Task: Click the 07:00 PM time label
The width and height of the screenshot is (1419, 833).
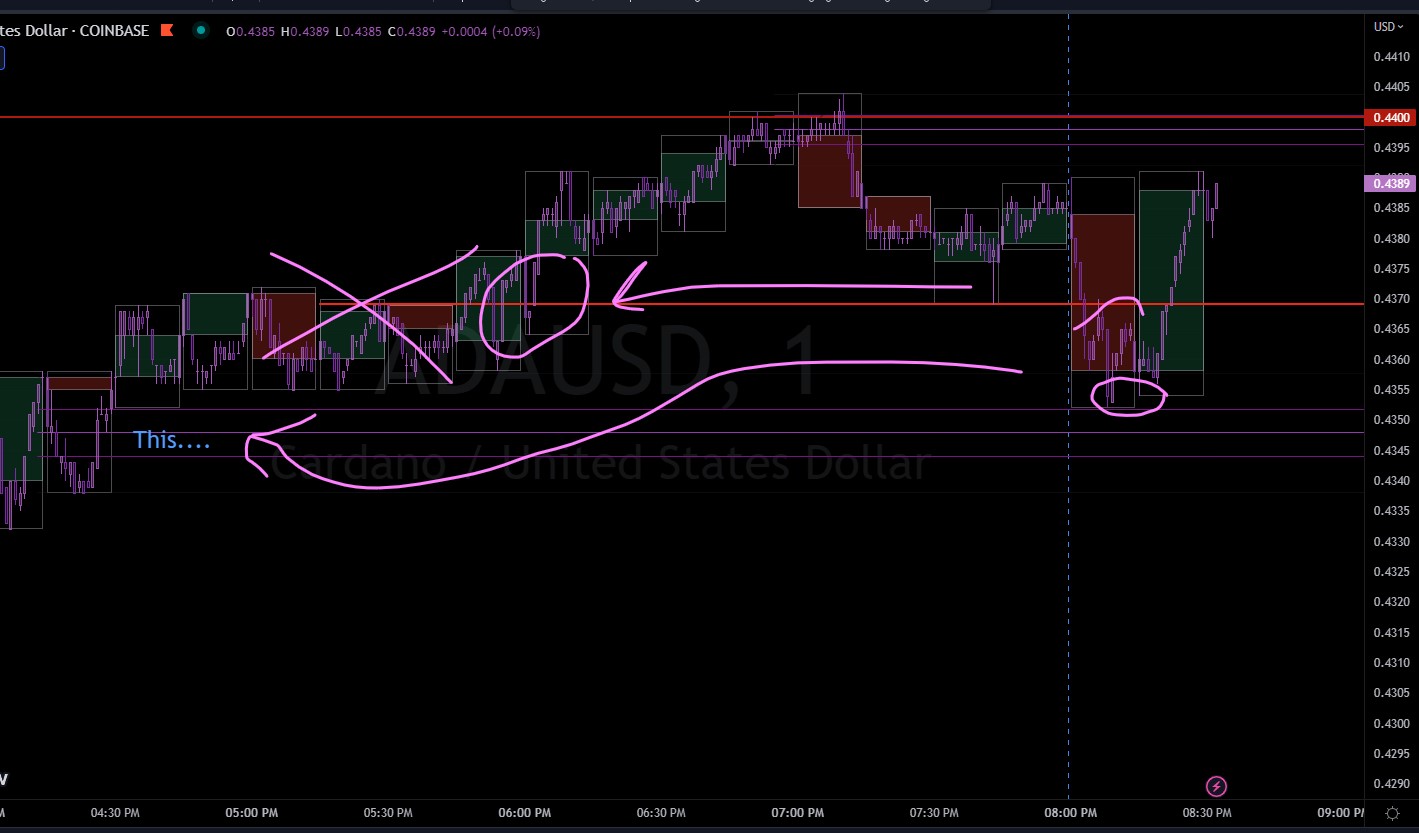Action: (x=797, y=813)
